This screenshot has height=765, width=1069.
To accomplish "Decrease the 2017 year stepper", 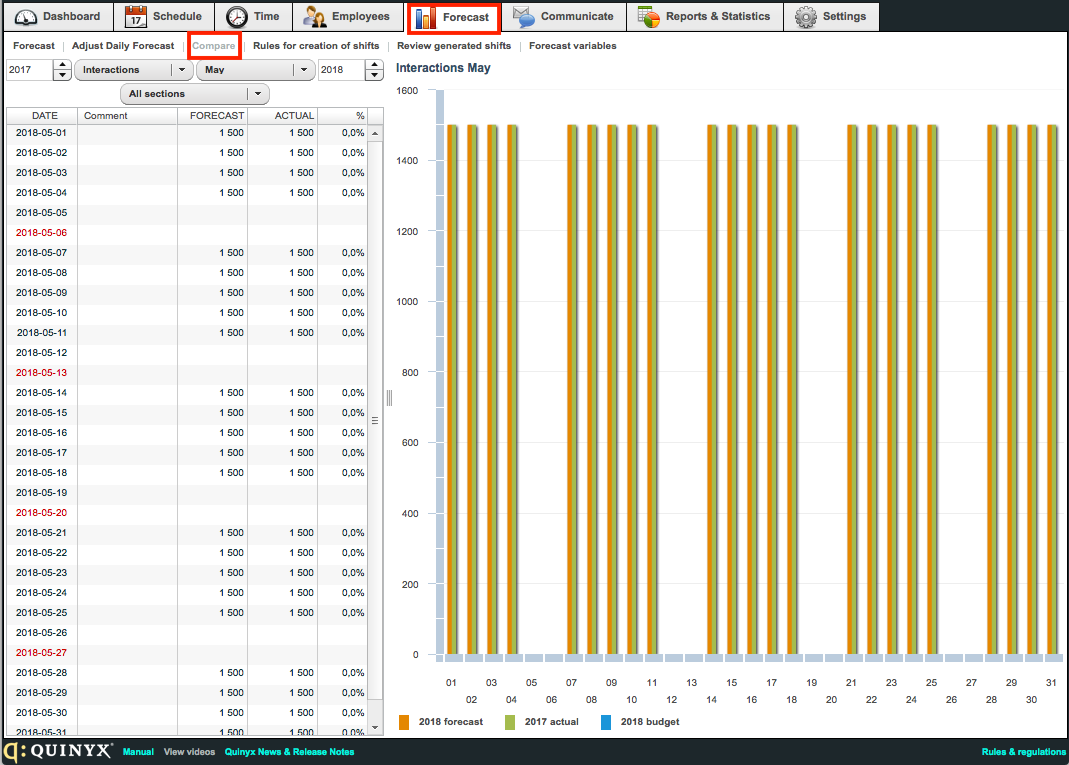I will (62, 74).
